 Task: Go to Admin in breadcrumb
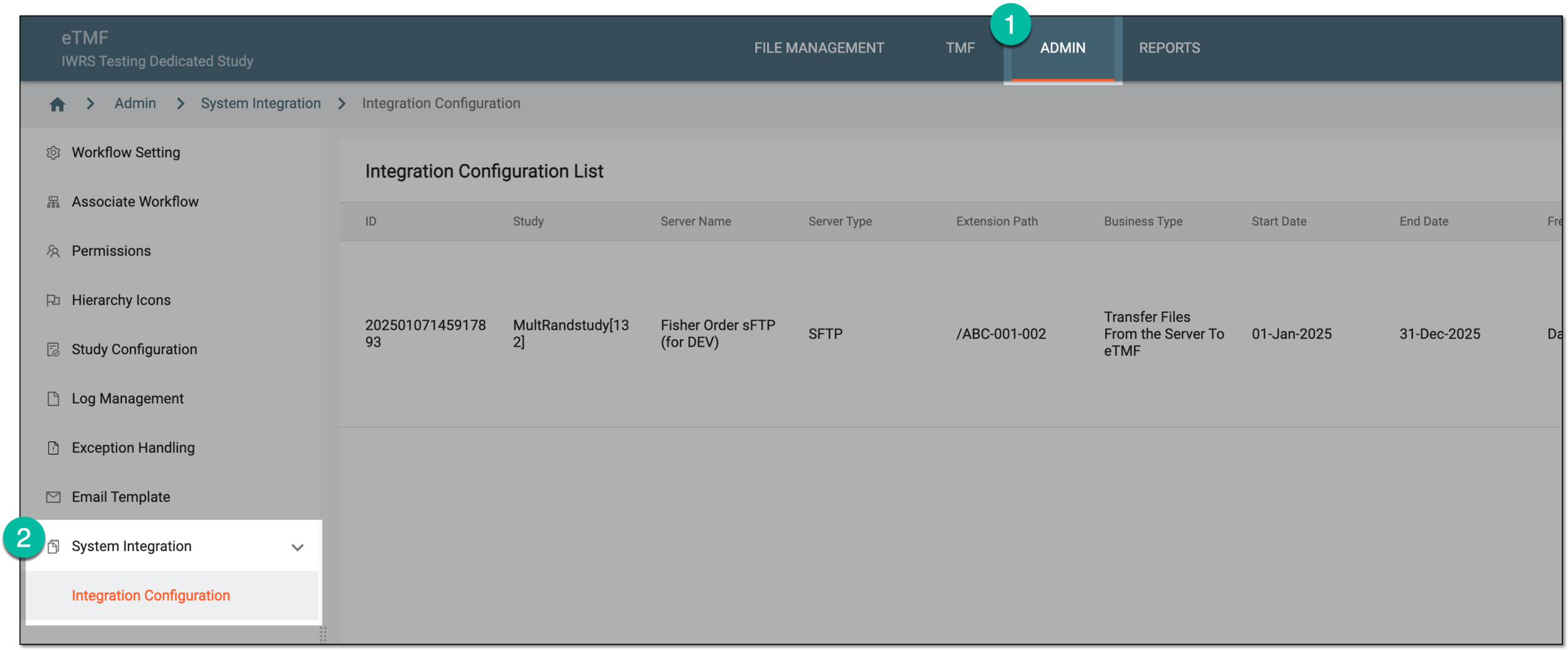[135, 103]
